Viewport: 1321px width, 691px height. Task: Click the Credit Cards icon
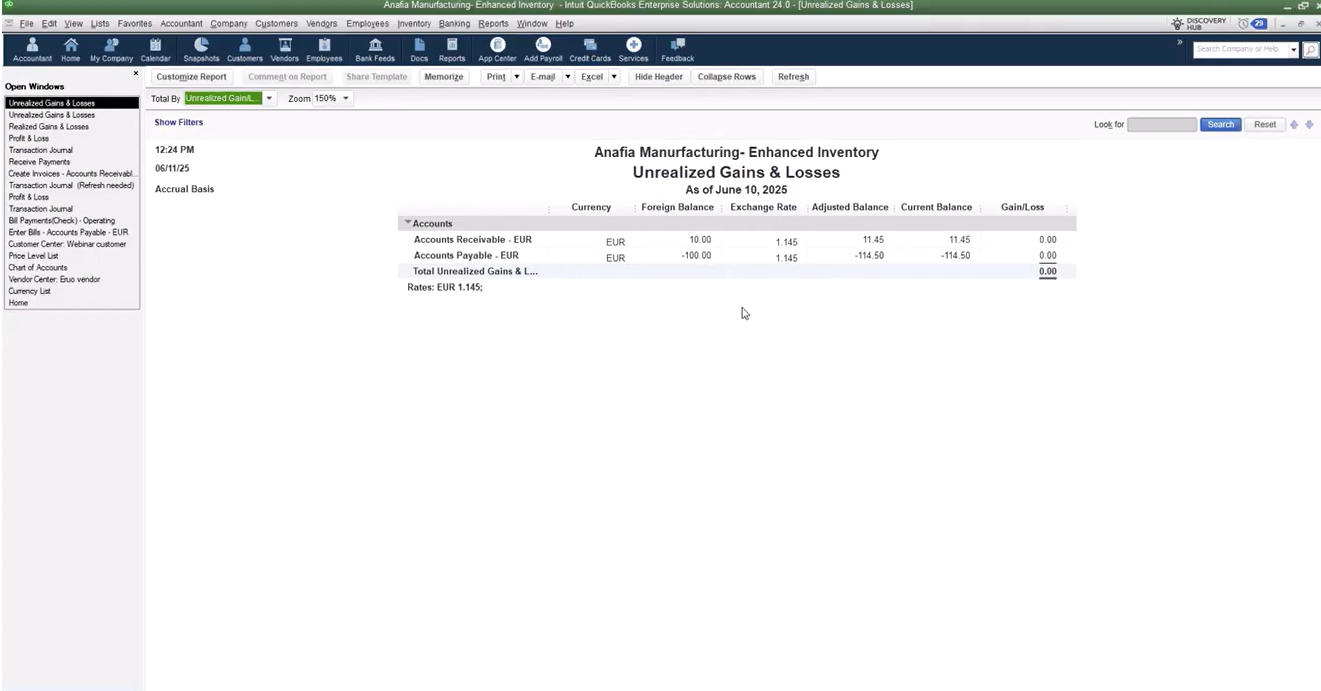[590, 49]
